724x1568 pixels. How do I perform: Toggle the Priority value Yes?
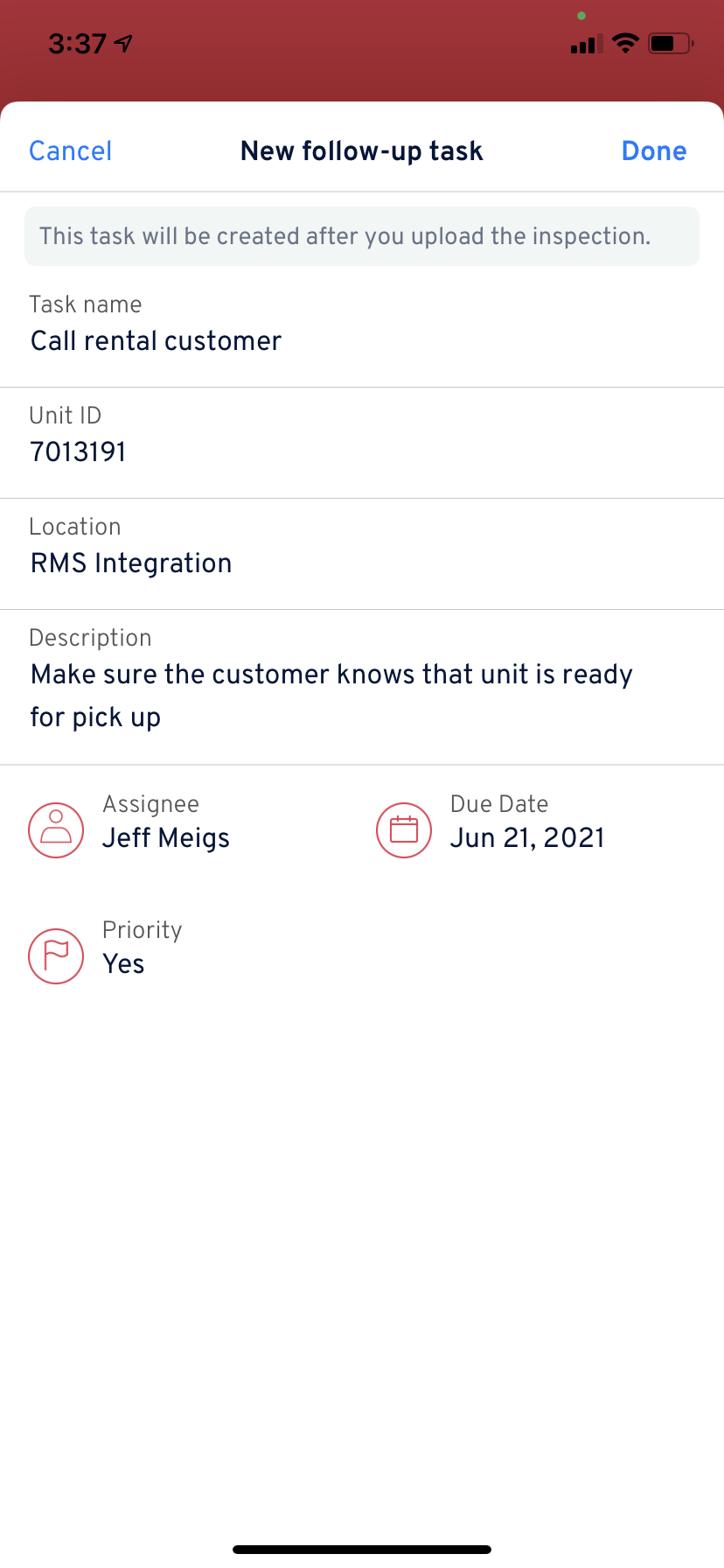124,963
